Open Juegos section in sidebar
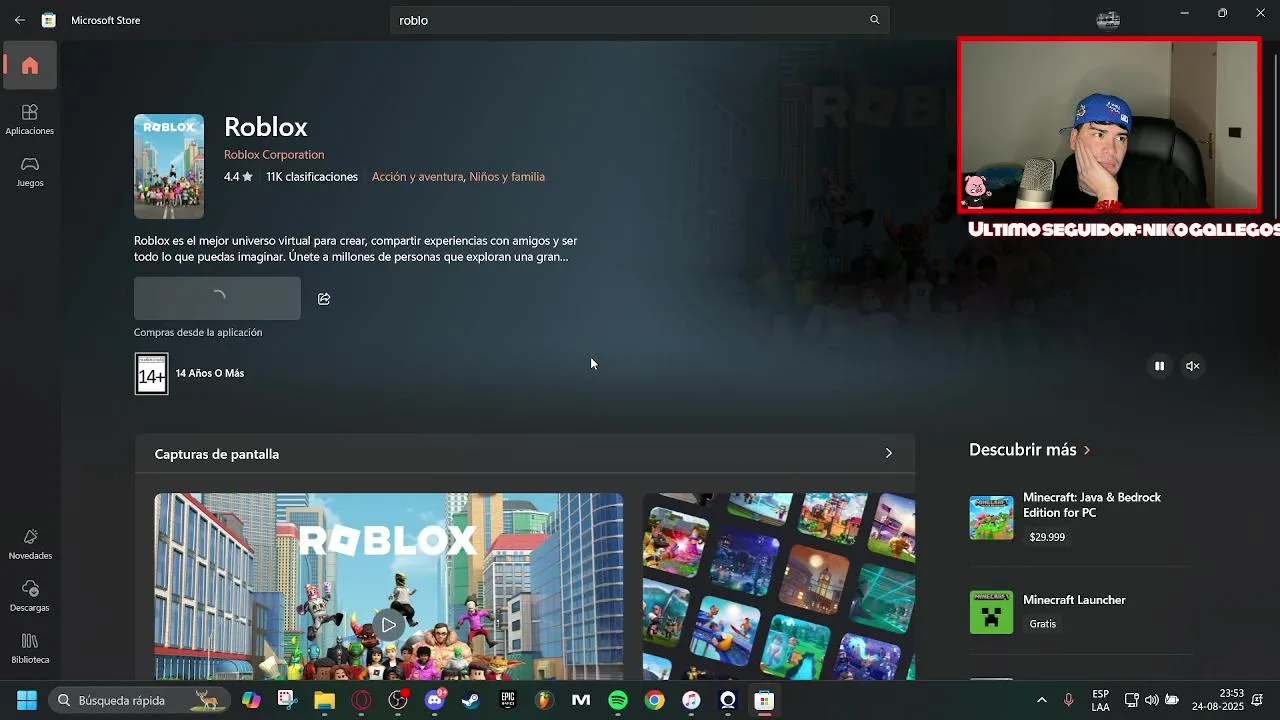The height and width of the screenshot is (720, 1280). click(x=30, y=172)
